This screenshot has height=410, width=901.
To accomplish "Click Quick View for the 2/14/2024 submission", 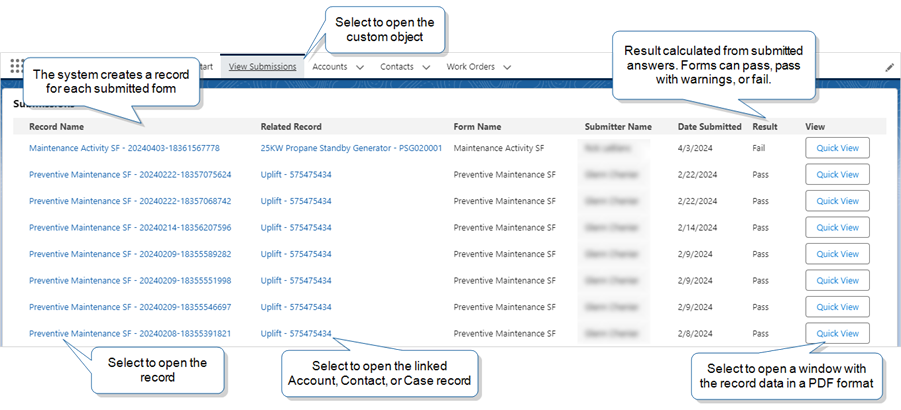I will click(837, 227).
